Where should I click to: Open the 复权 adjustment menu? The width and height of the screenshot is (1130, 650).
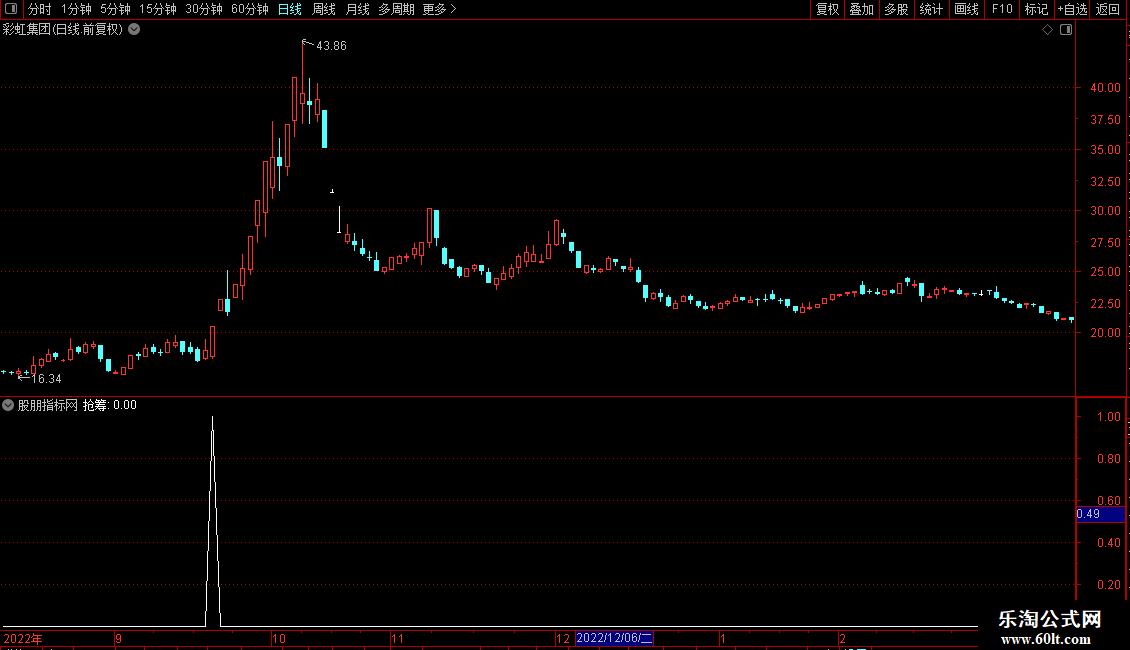pyautogui.click(x=827, y=9)
